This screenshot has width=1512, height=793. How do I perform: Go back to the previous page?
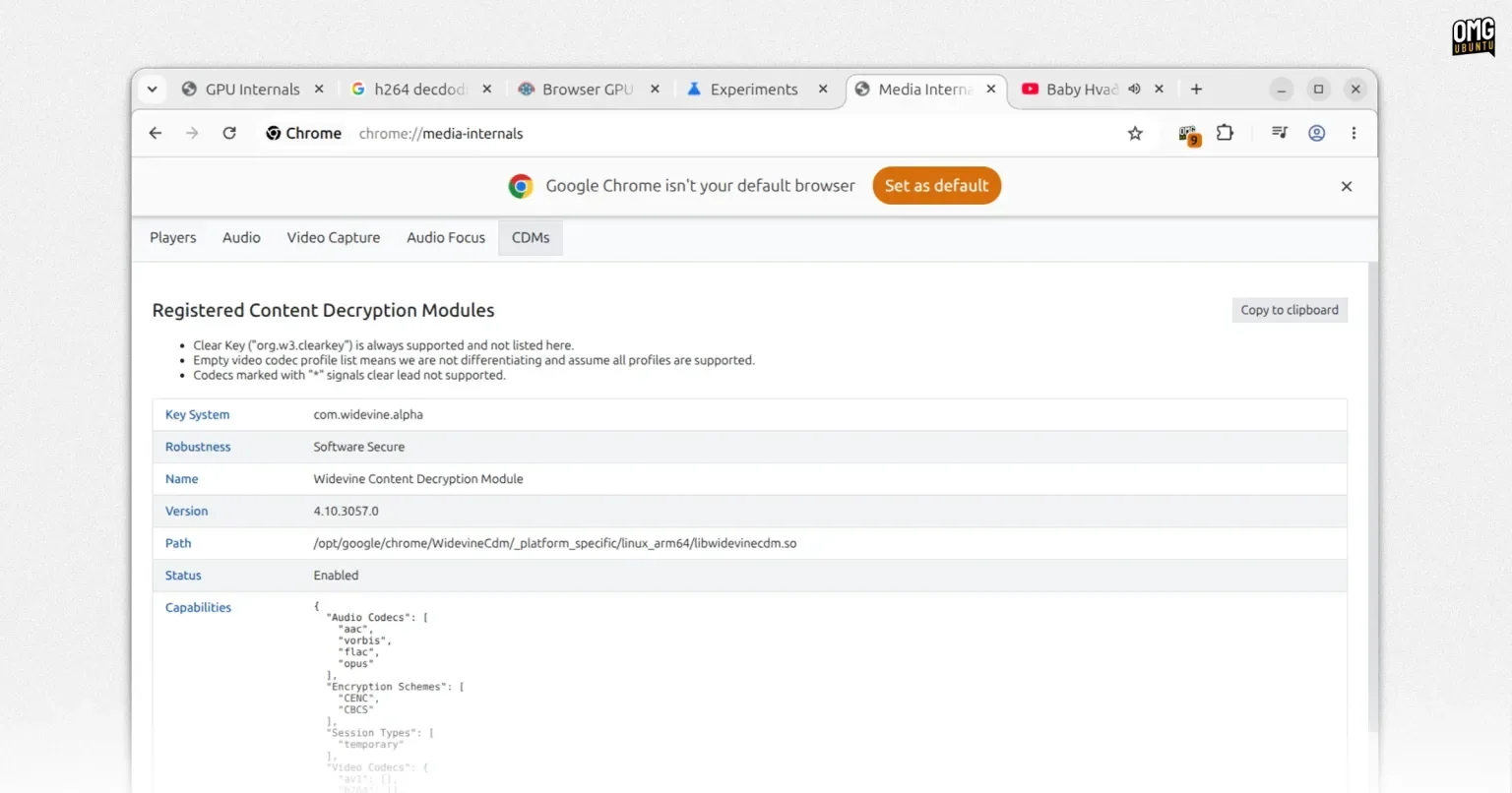click(156, 133)
